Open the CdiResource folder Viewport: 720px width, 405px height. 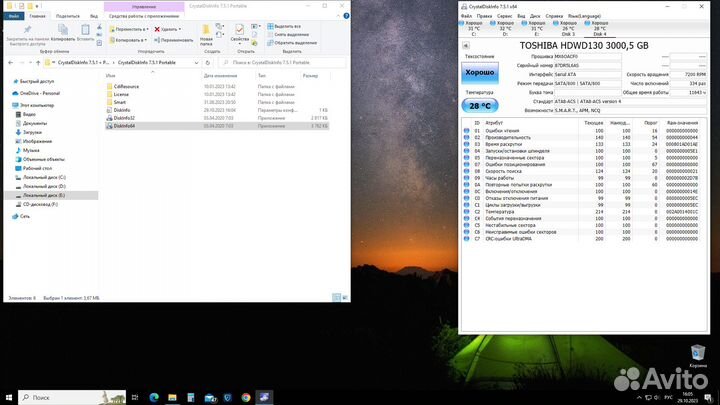pos(126,86)
